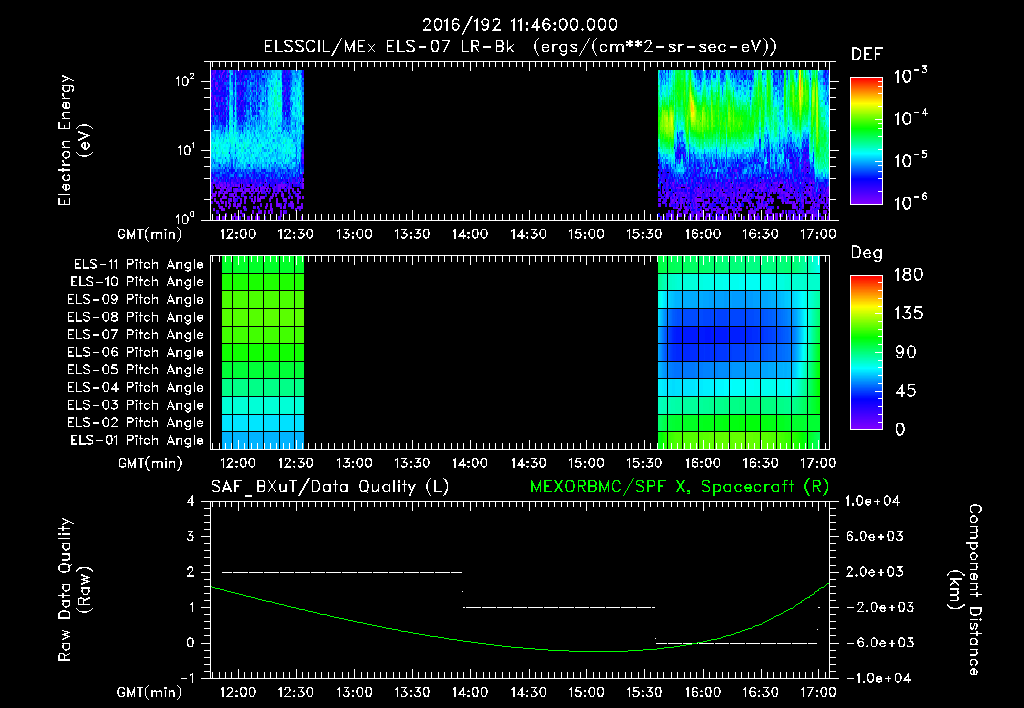Image resolution: width=1024 pixels, height=708 pixels.
Task: Click the Electron Energy (eV) axis label
Action: [x=74, y=140]
